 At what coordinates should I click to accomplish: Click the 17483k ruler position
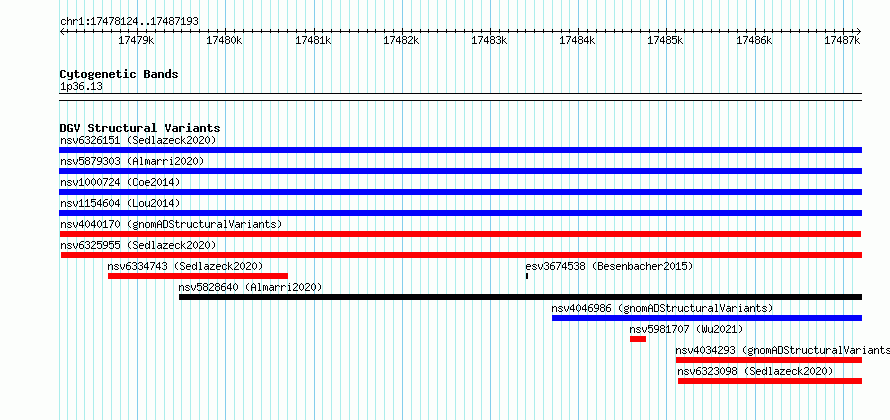490,40
